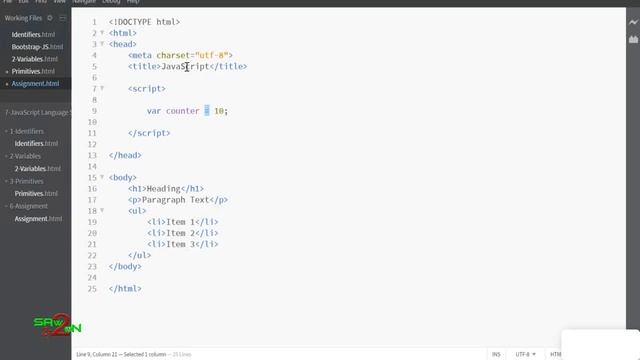Switch to Primitives.html in Working Files
Viewport: 640px width, 360px height.
pyautogui.click(x=33, y=71)
